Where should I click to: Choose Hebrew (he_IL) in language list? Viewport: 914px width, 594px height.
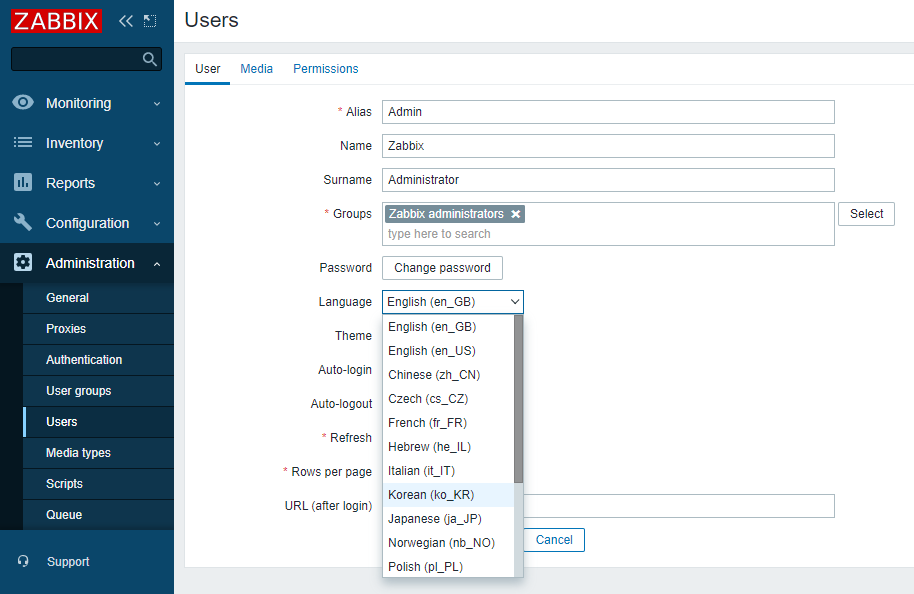pyautogui.click(x=448, y=447)
